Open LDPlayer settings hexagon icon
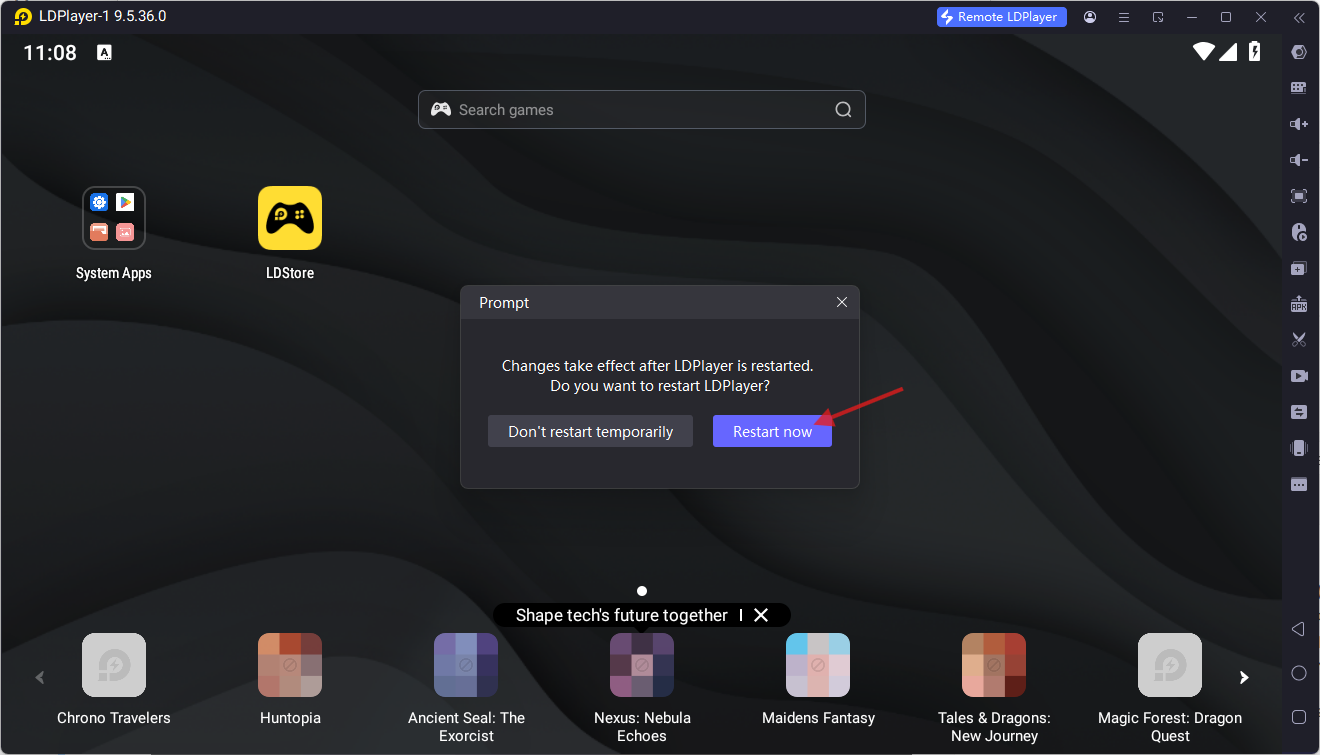Screen dimensions: 1320x755 (x=1299, y=52)
